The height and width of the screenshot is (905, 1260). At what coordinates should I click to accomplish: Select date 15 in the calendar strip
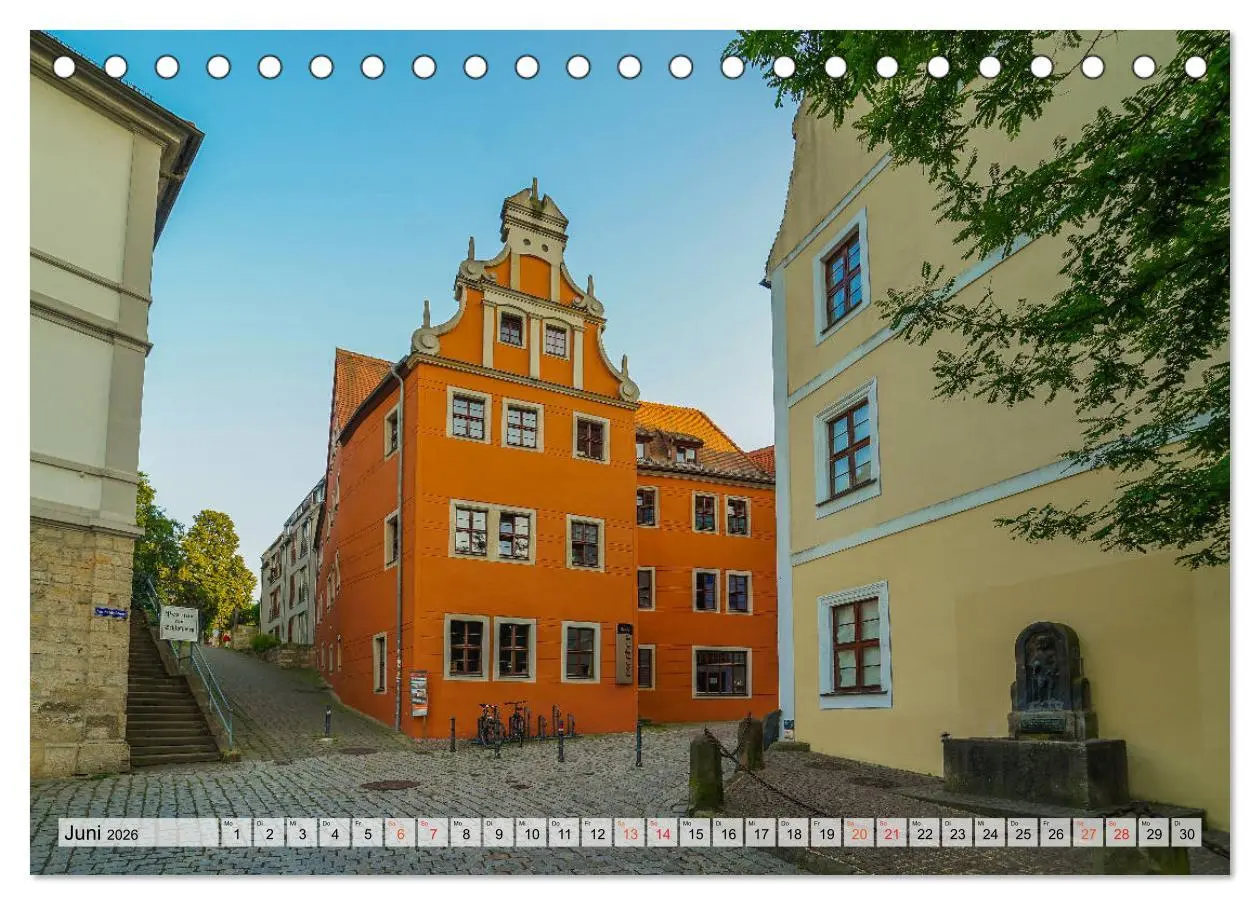(695, 833)
